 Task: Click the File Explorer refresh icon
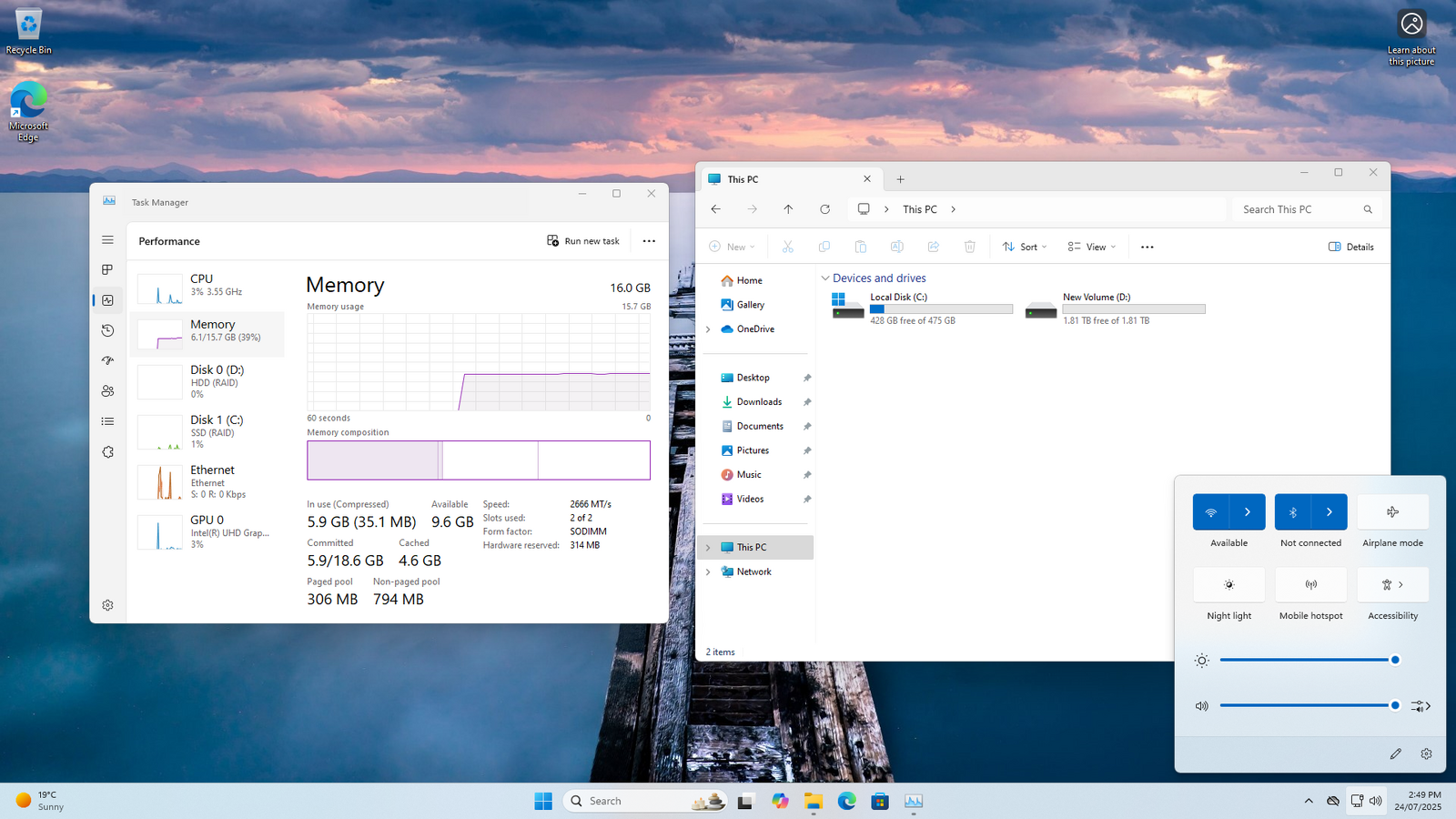[x=824, y=209]
